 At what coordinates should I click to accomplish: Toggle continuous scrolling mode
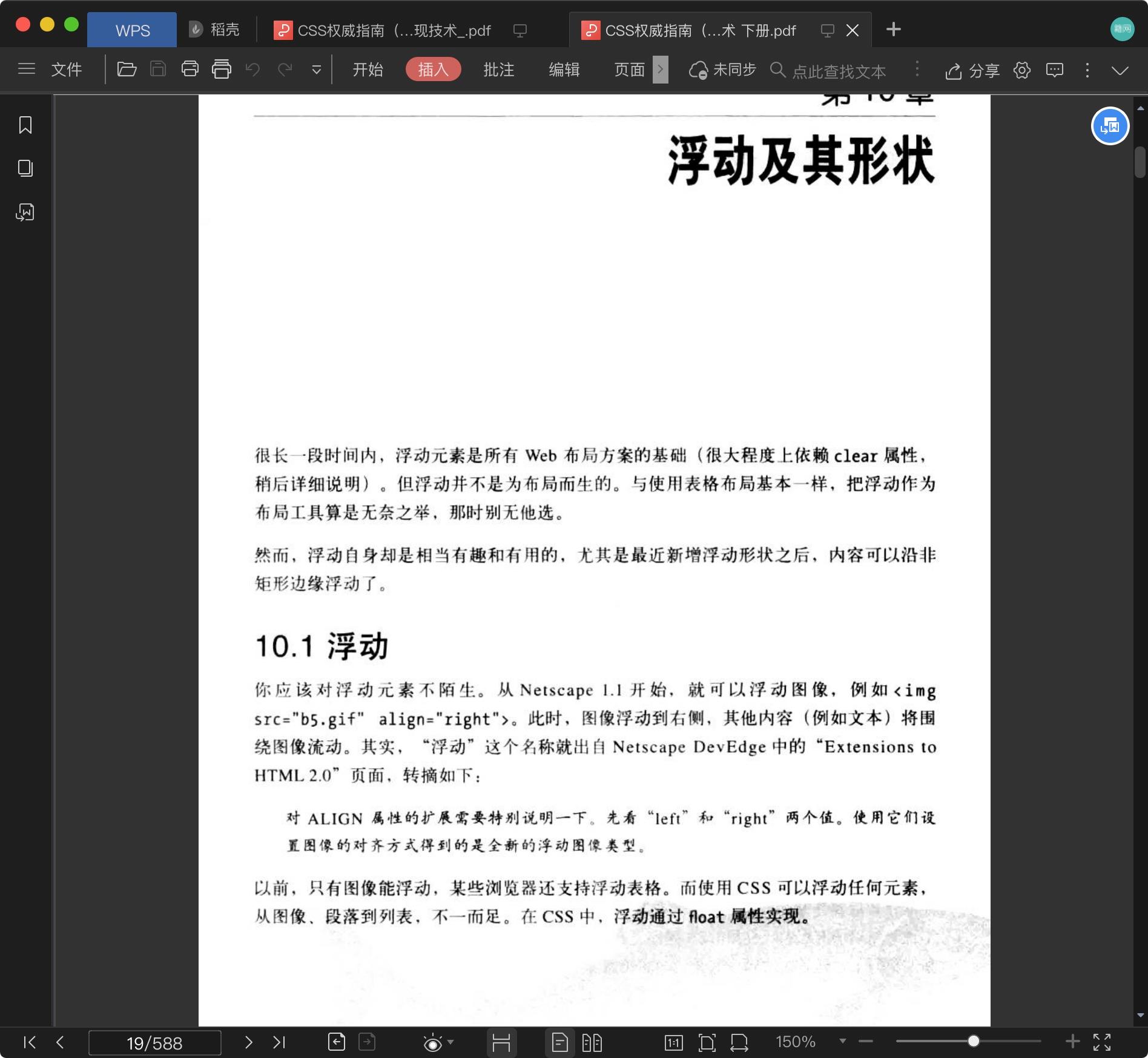501,1042
